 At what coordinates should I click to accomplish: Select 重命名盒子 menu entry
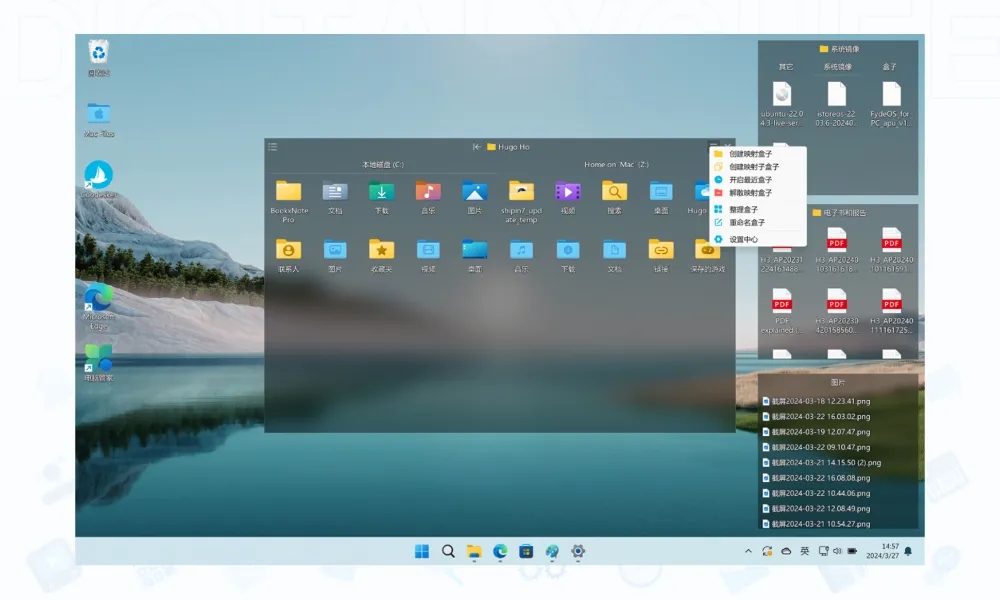click(747, 222)
